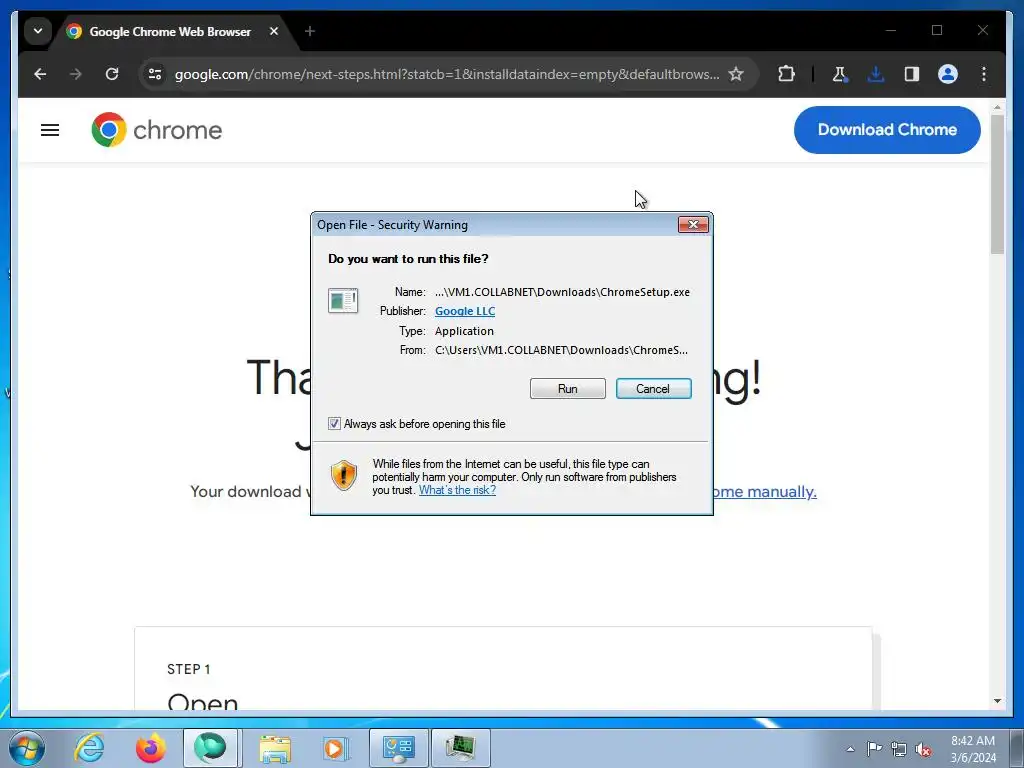Click 'Do you want to run this file?' heading
The height and width of the screenshot is (768, 1024).
point(408,259)
